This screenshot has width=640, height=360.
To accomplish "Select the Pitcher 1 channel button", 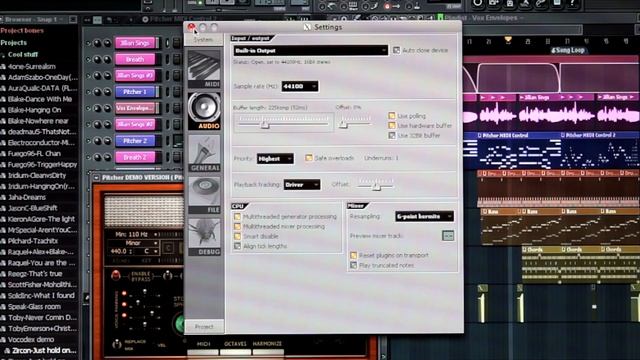I will pos(135,92).
